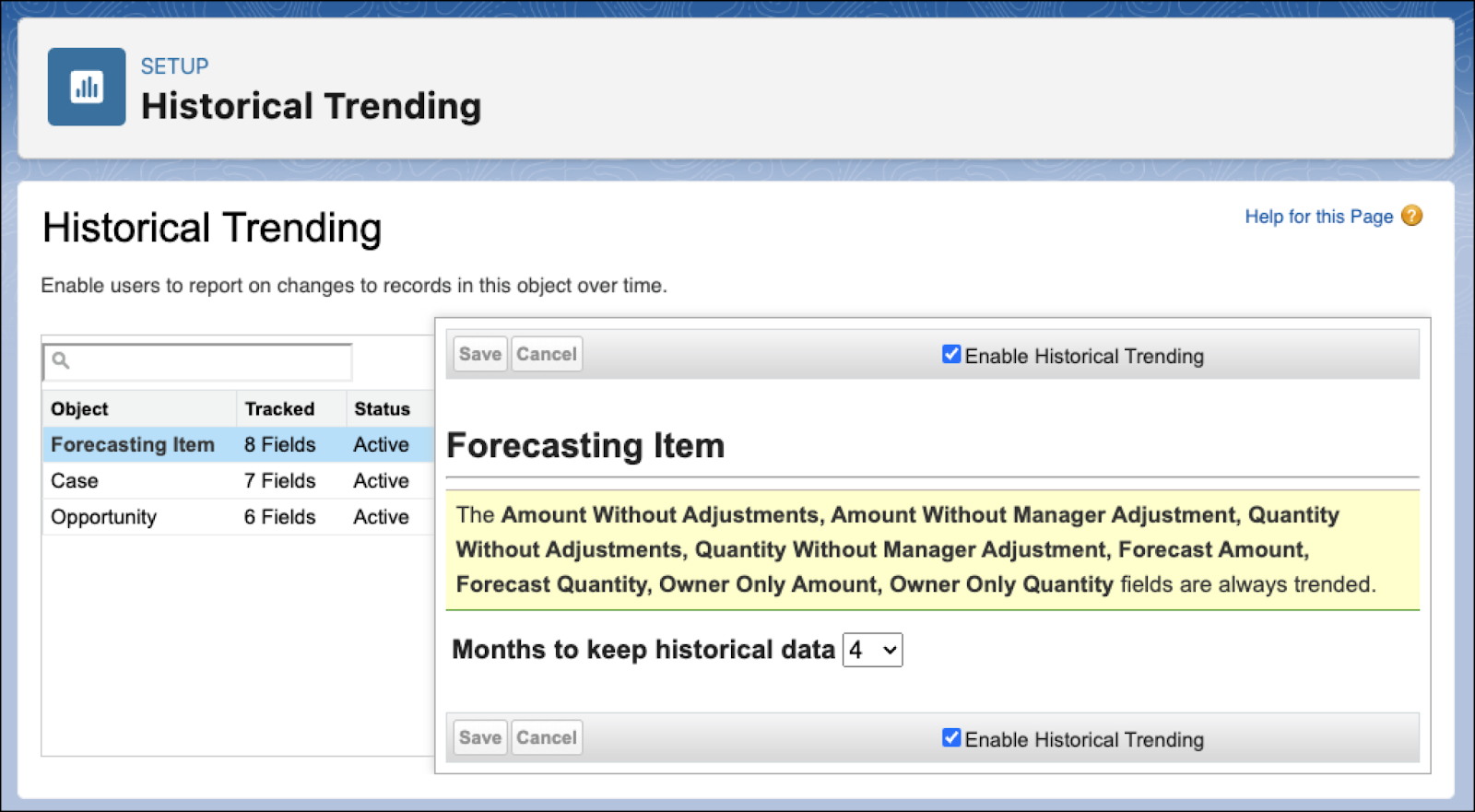Viewport: 1475px width, 812px height.
Task: Select the Forecasting Item object row
Action: click(238, 444)
